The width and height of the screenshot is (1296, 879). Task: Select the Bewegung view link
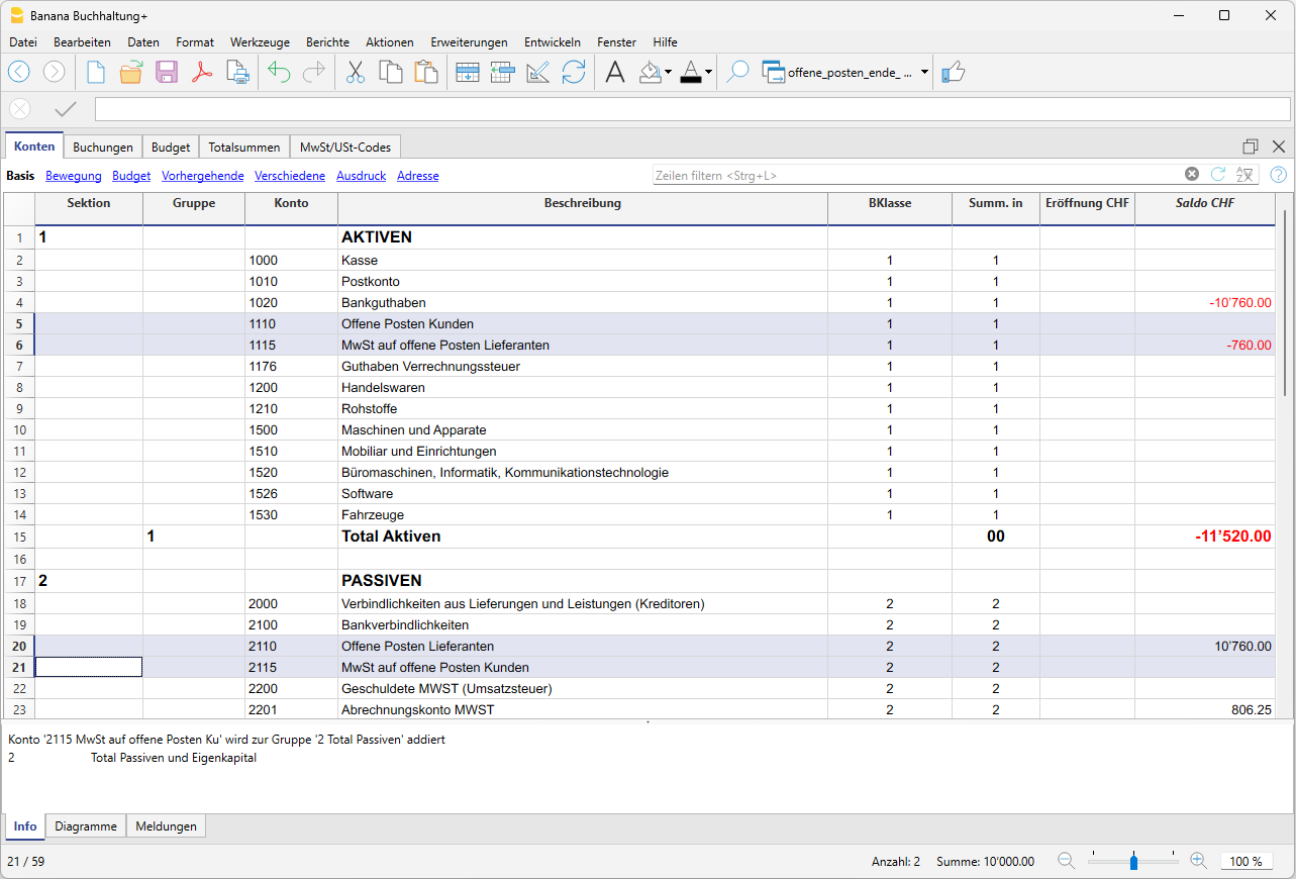[x=74, y=176]
